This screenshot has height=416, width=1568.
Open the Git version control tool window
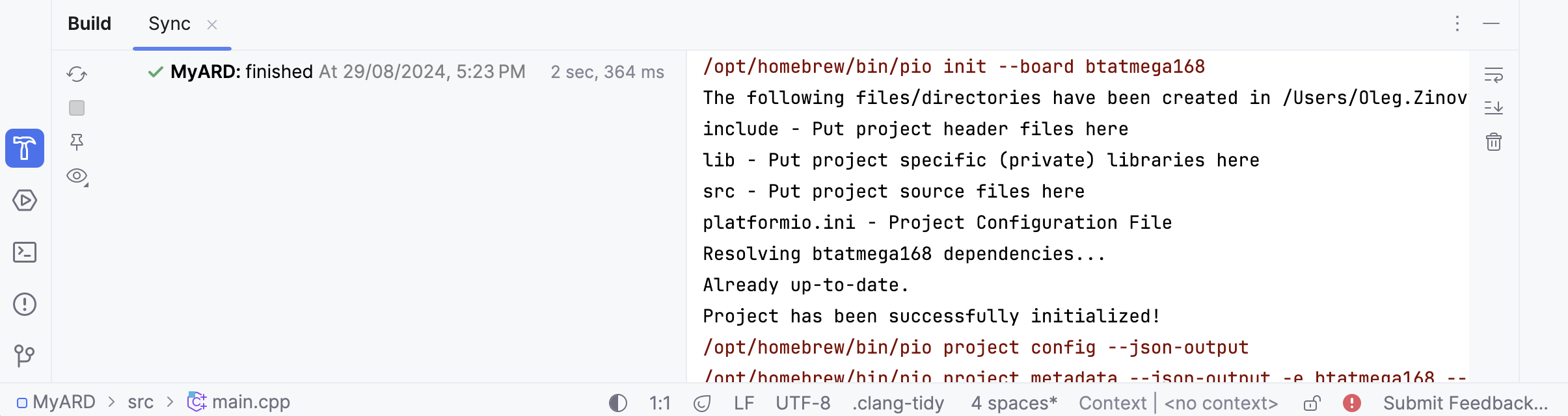pos(25,355)
